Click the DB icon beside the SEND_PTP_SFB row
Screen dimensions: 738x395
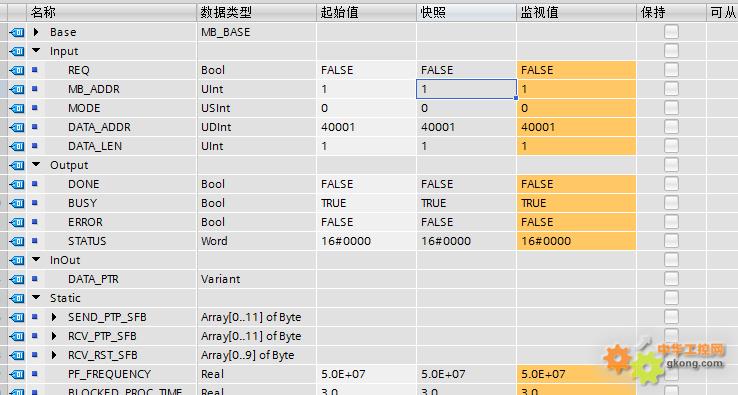pyautogui.click(x=17, y=317)
